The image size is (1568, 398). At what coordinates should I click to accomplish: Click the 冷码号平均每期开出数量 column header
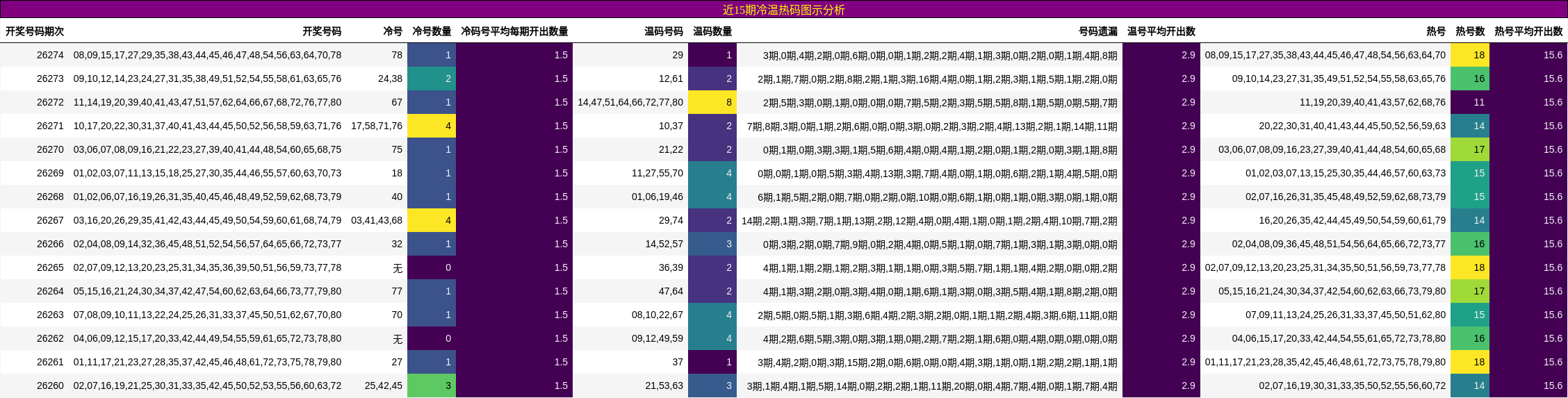pyautogui.click(x=514, y=31)
